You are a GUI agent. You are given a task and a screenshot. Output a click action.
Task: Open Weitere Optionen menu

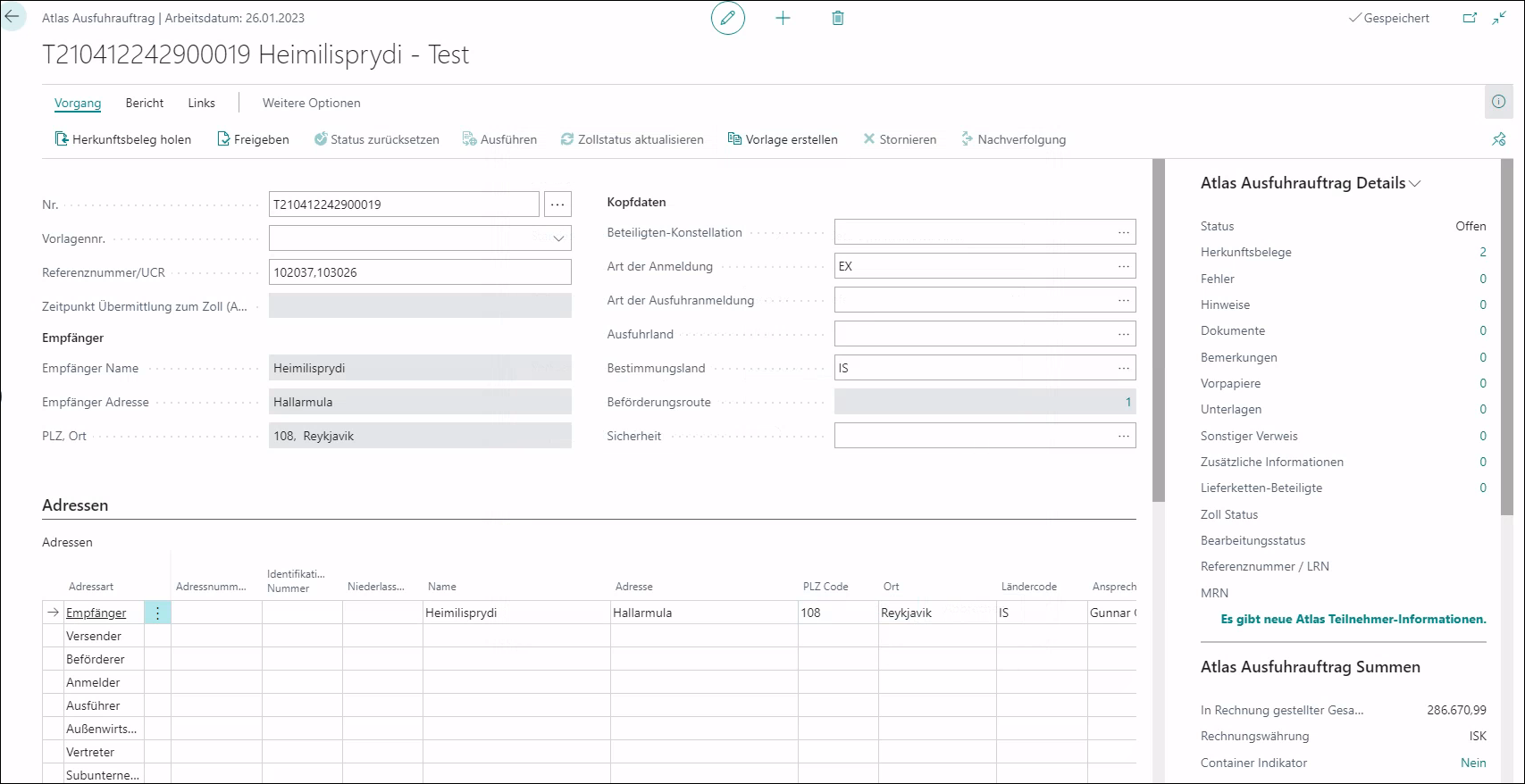(x=312, y=103)
